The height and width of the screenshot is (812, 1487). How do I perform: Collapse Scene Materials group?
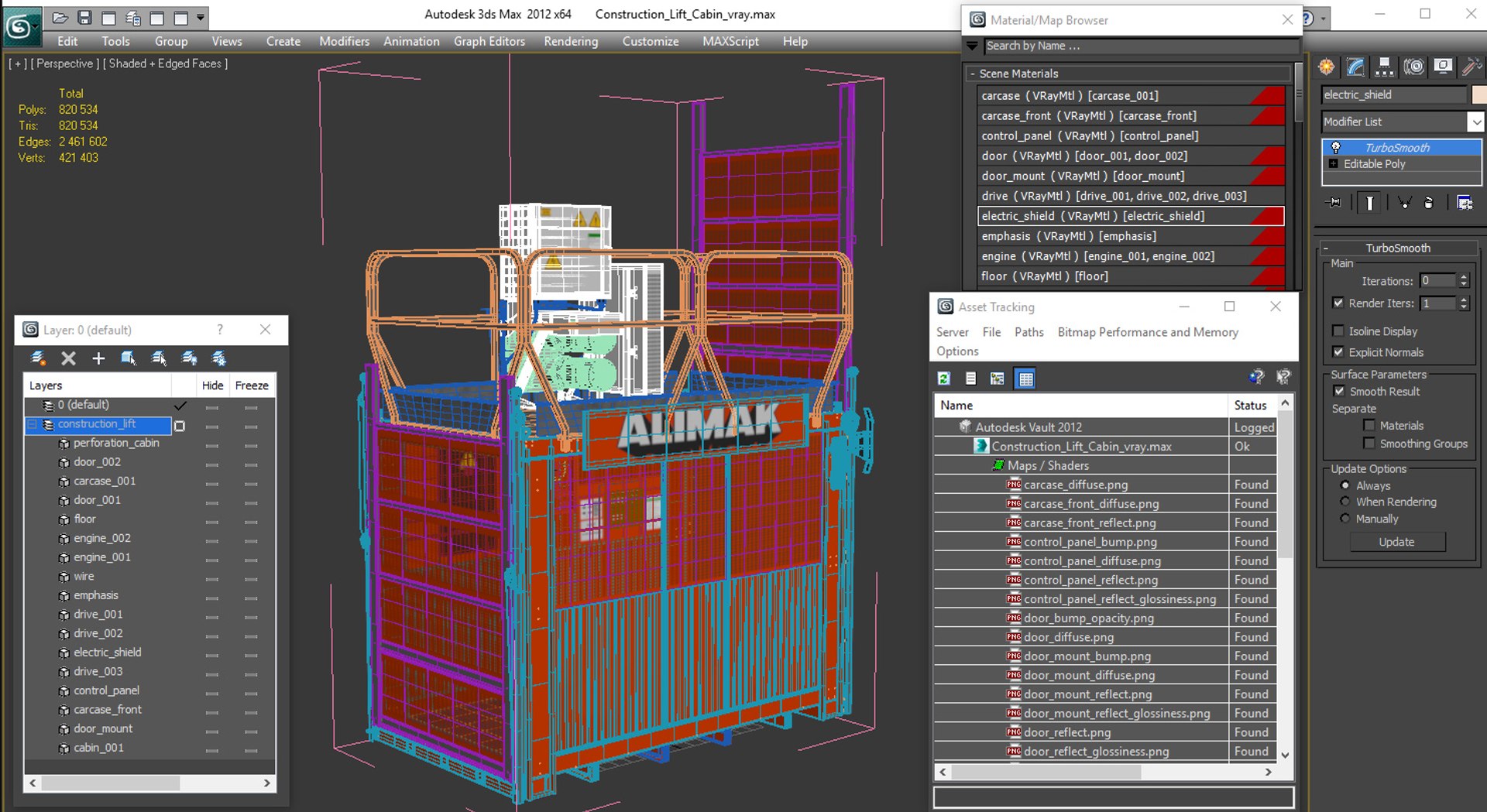[x=973, y=74]
